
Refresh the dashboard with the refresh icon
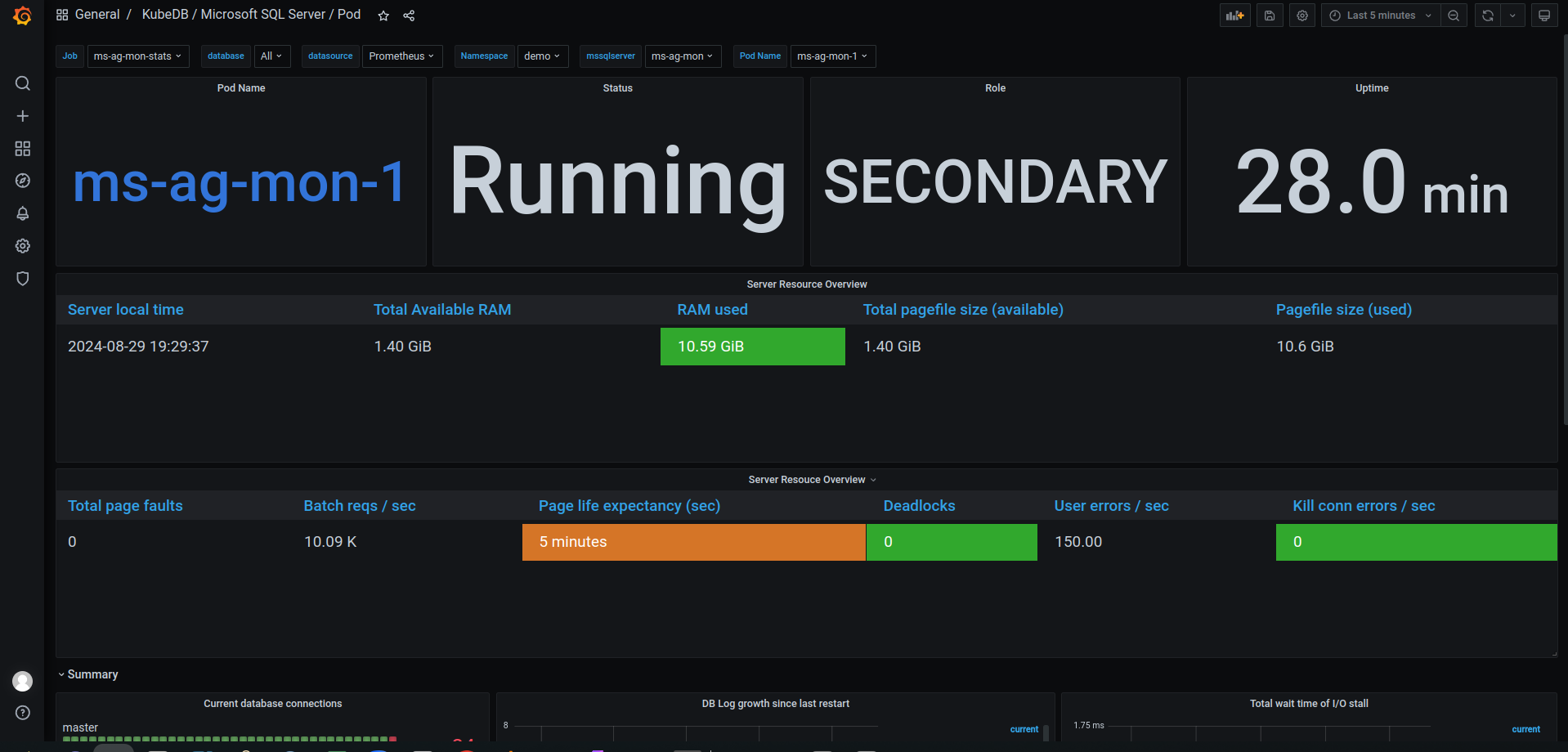tap(1486, 15)
